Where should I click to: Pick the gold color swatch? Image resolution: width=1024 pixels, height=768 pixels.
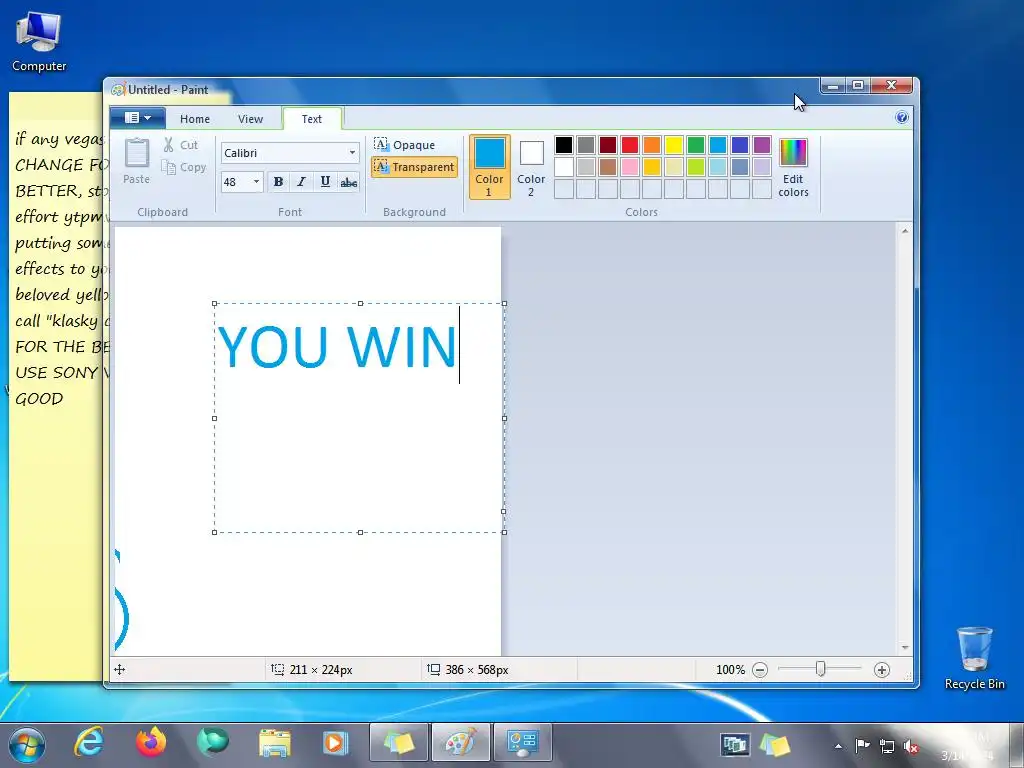pos(652,167)
